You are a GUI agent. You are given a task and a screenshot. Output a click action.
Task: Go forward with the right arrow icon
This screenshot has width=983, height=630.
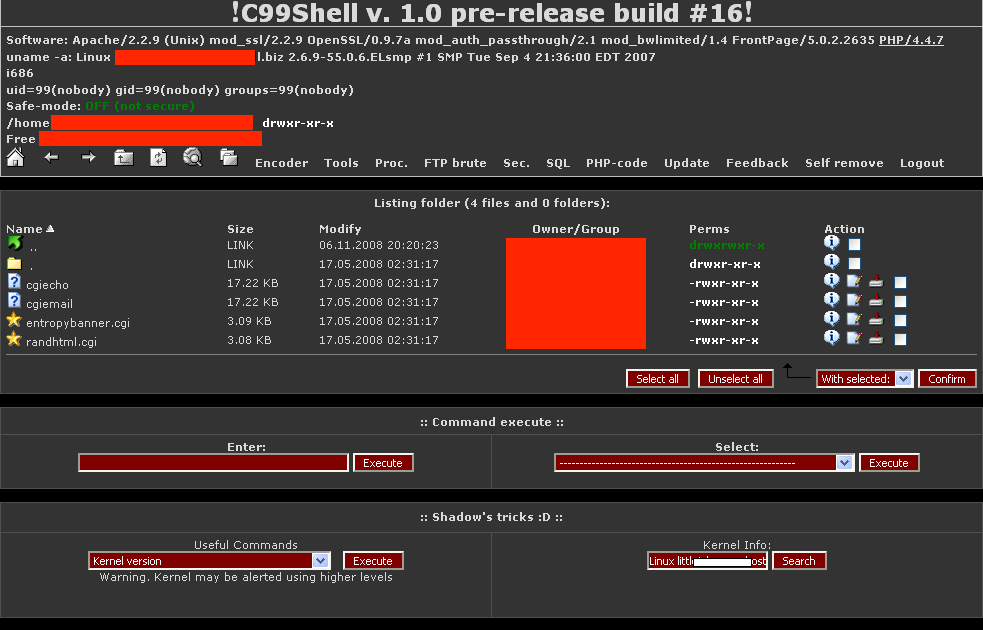tap(88, 157)
